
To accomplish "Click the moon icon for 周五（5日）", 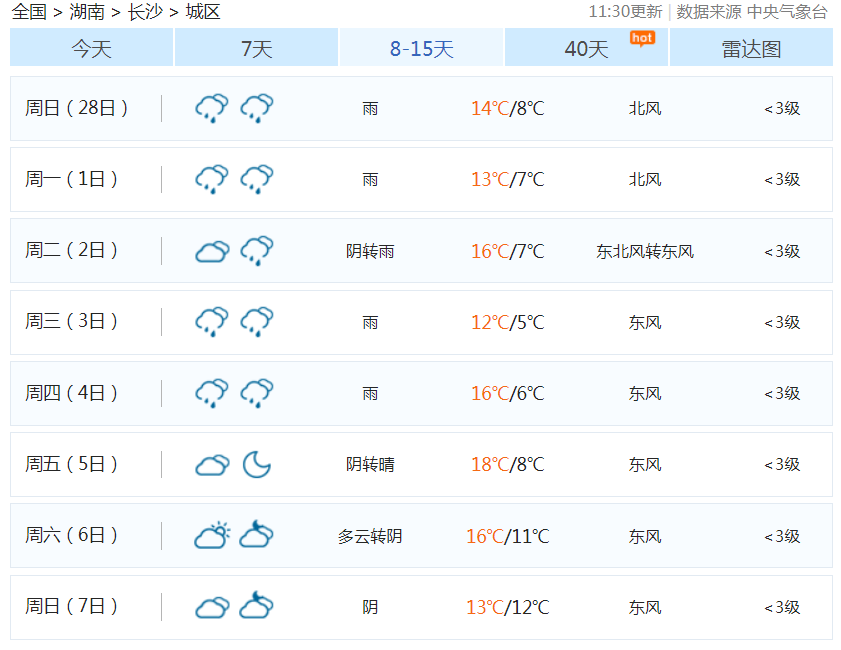I will pos(256,463).
